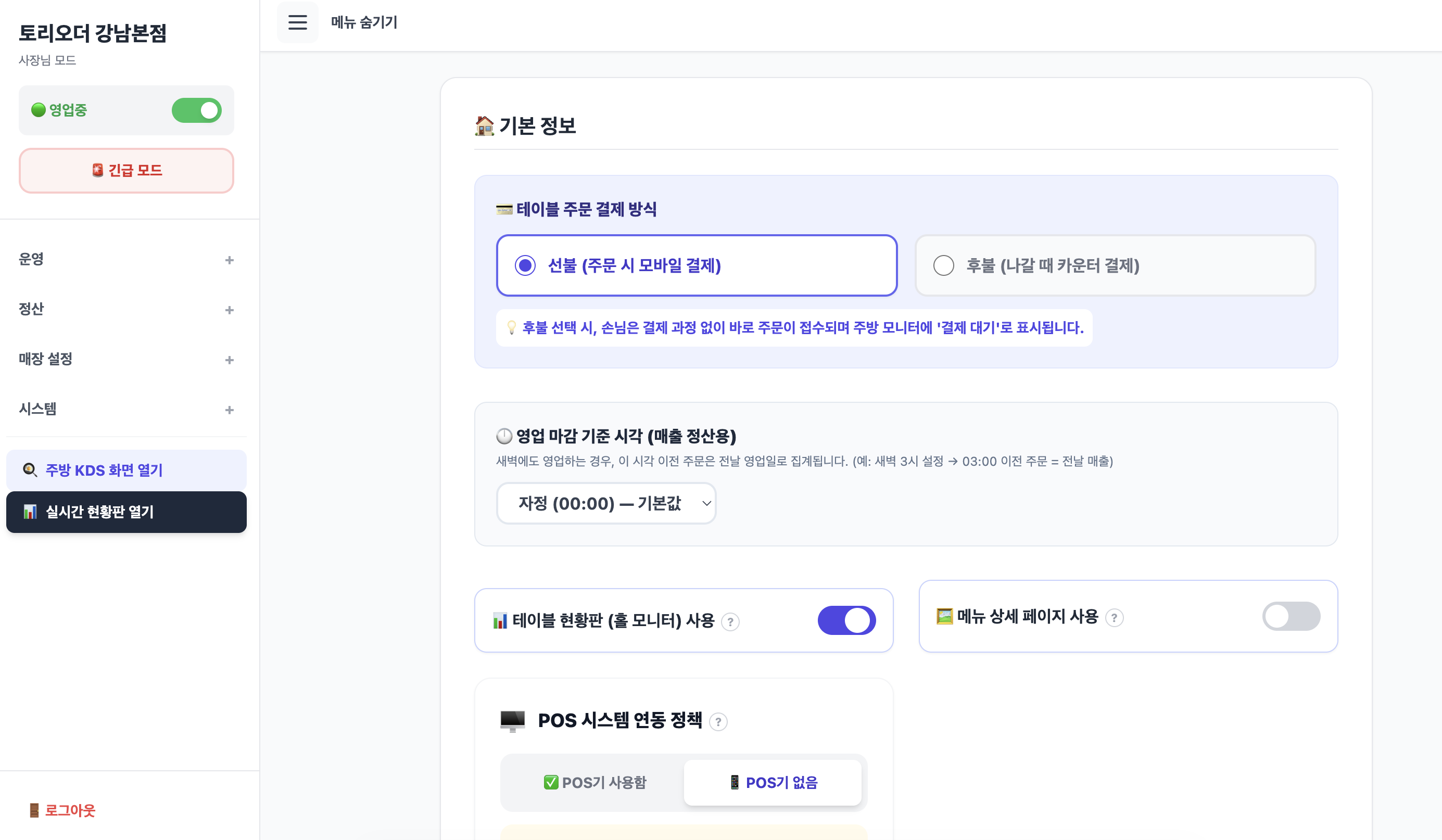Viewport: 1442px width, 840px height.
Task: Open the 실시간 현황판 열기 button
Action: click(127, 512)
